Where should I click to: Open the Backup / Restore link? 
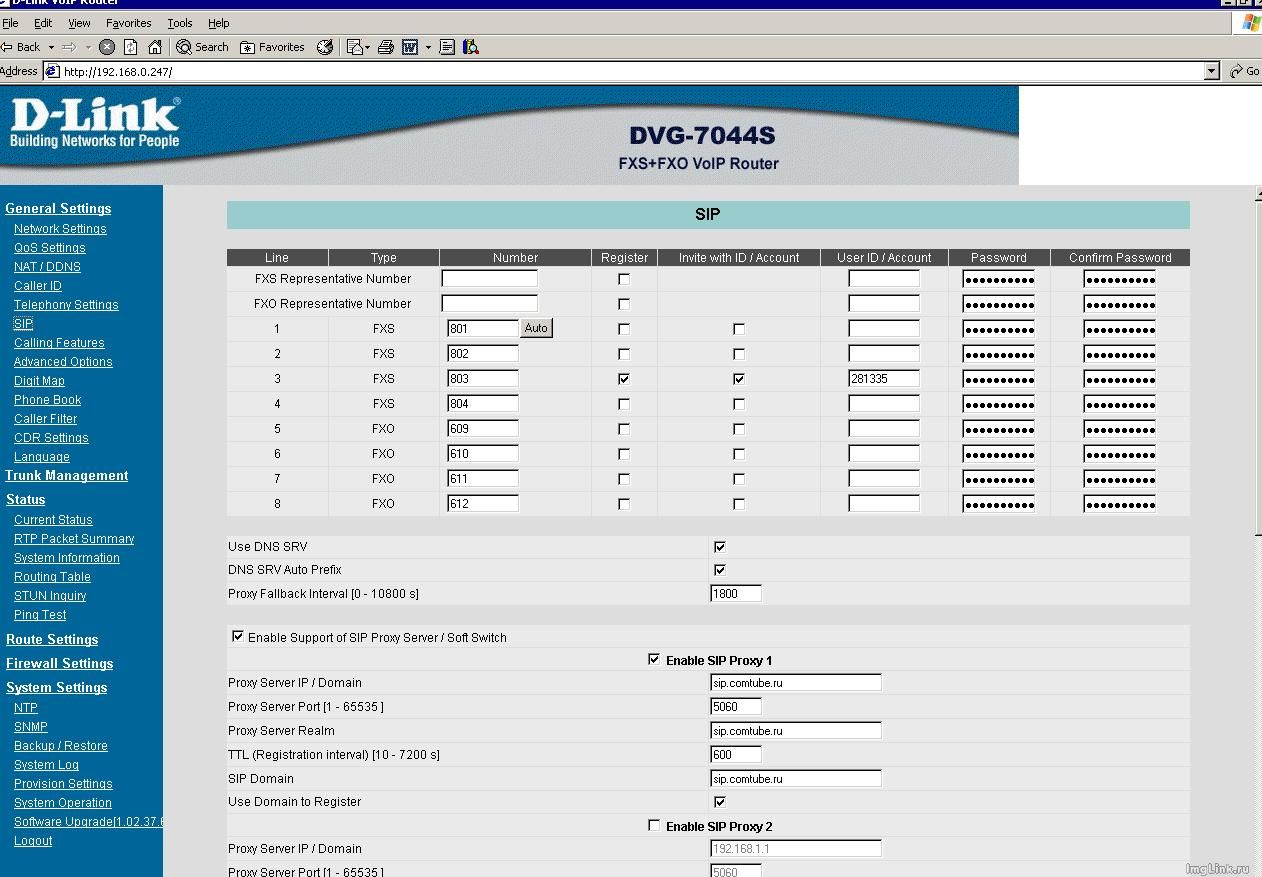coord(61,746)
